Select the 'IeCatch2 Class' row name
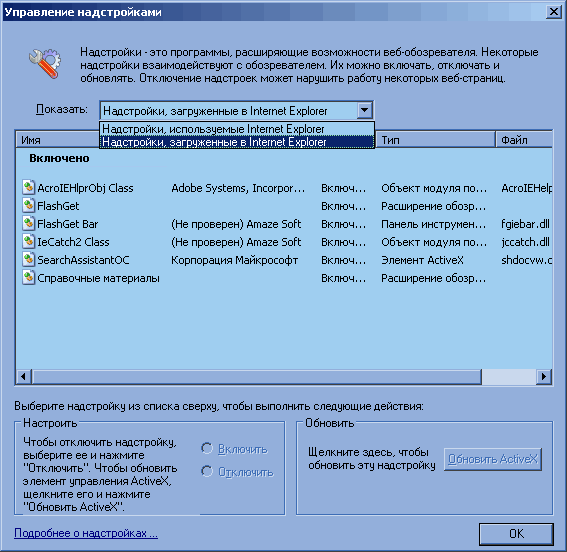 click(73, 242)
